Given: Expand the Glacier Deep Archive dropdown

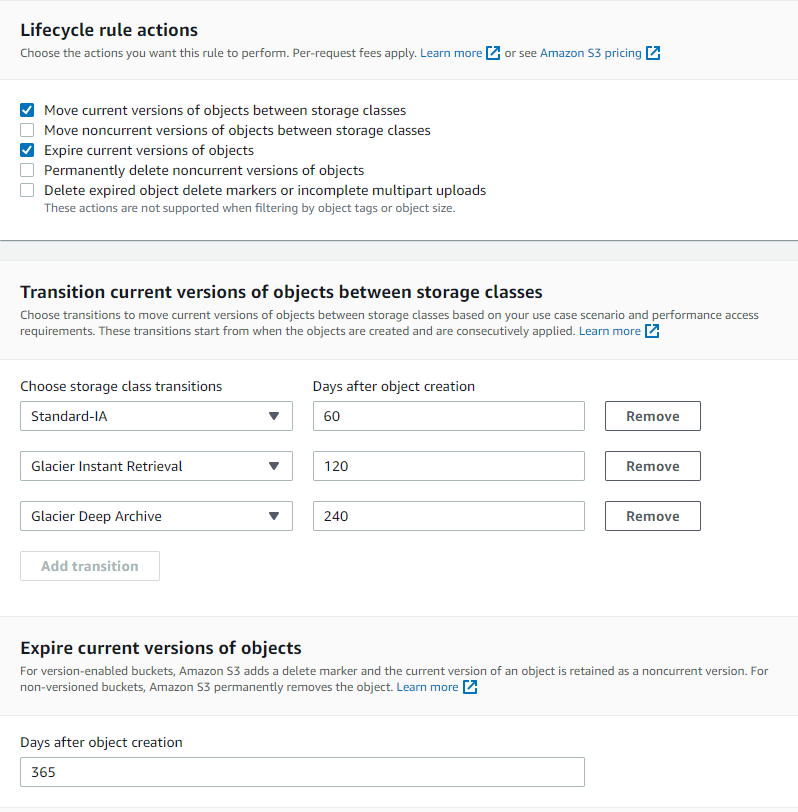Looking at the screenshot, I should [x=156, y=516].
